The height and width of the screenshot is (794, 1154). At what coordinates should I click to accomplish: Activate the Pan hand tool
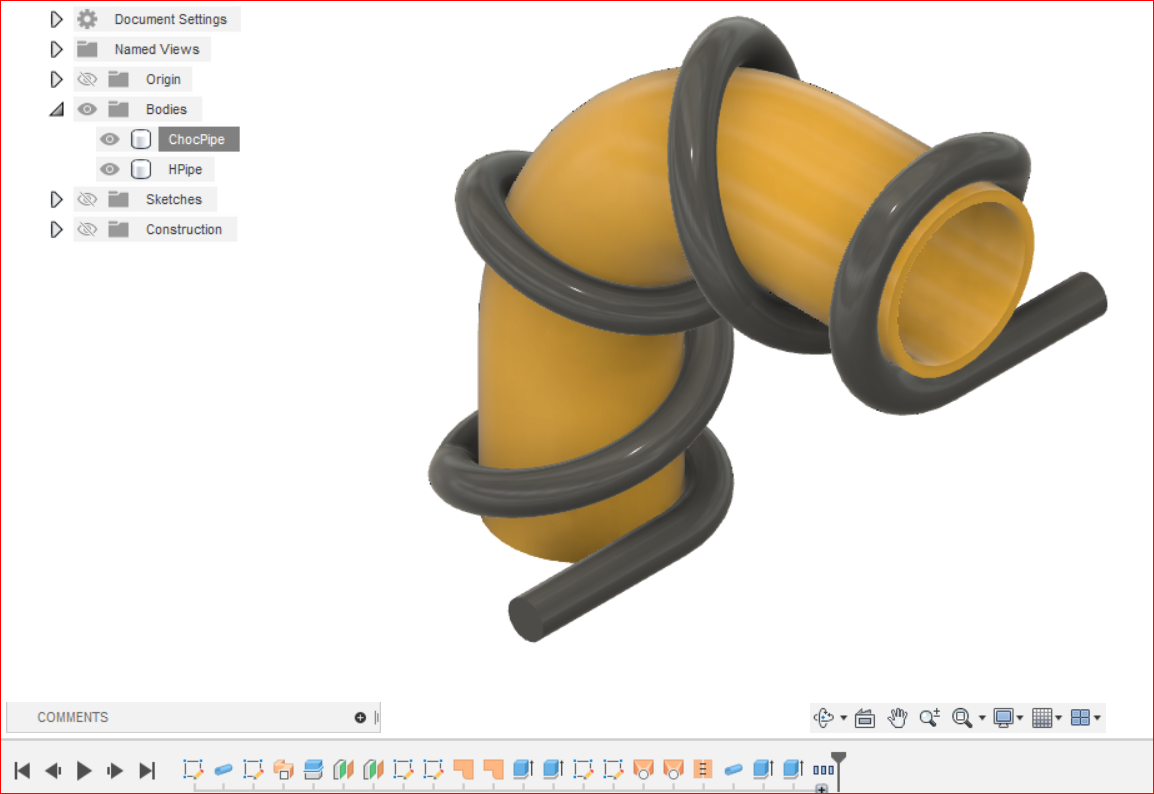click(897, 717)
